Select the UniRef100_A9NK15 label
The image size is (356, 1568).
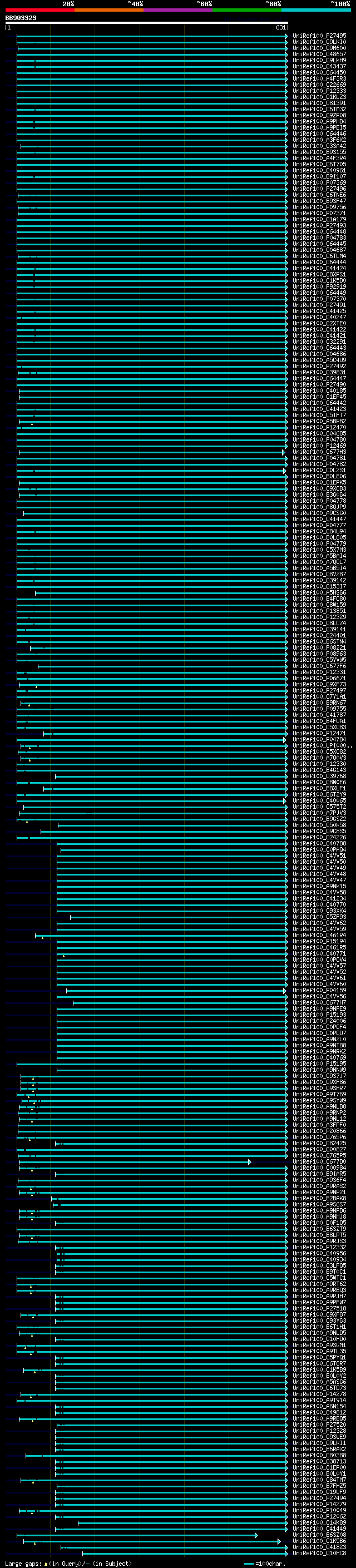pos(319,886)
